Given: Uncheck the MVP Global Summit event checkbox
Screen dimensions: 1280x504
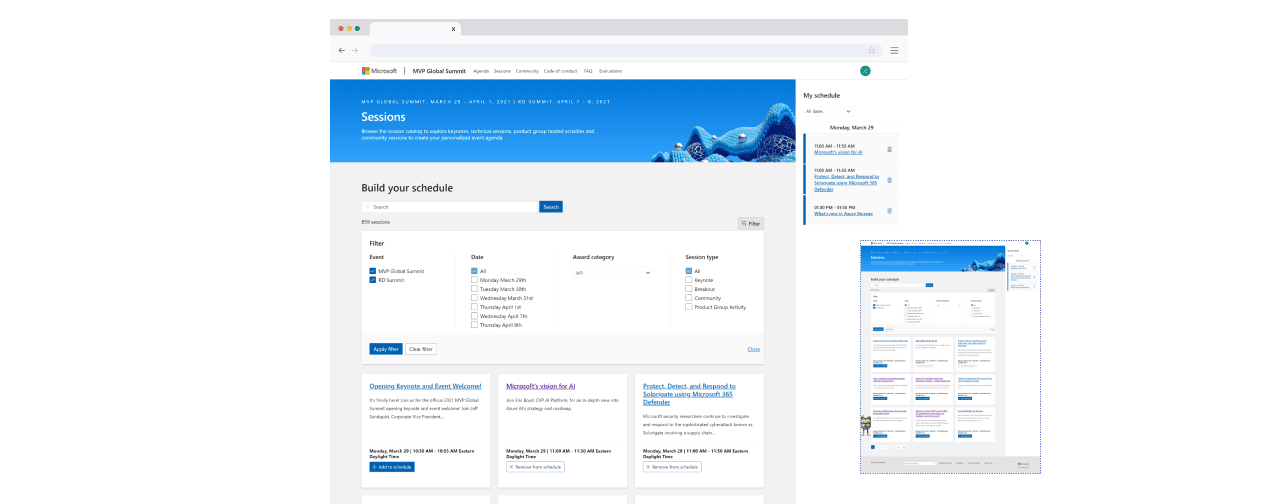Looking at the screenshot, I should point(373,271).
